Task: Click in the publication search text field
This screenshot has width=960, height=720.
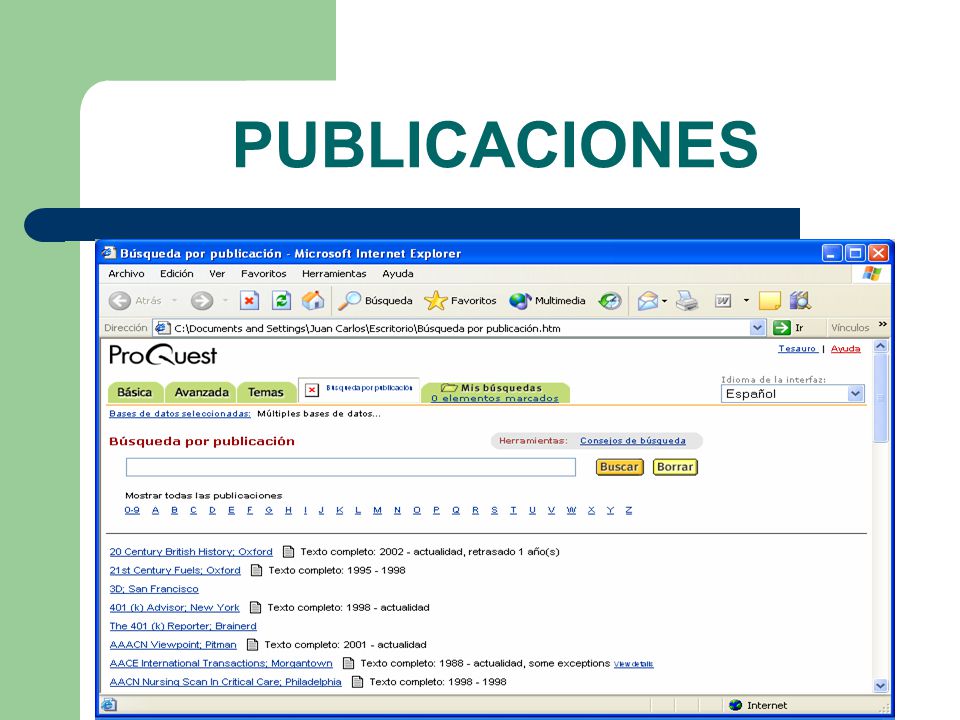Action: (350, 467)
